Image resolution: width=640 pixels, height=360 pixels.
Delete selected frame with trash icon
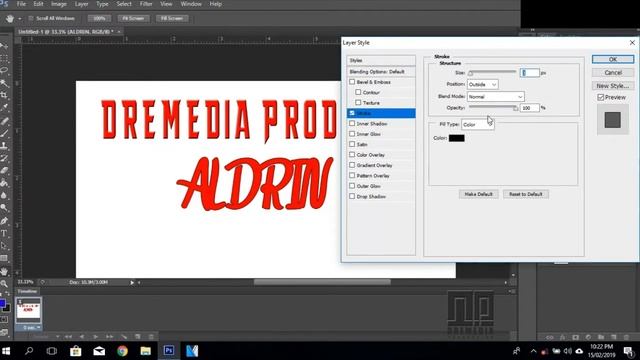coord(151,337)
